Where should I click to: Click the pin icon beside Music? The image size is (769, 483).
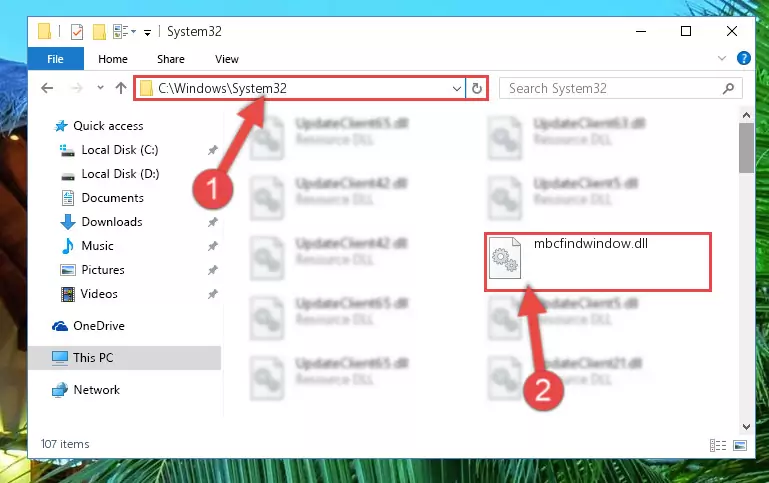212,246
